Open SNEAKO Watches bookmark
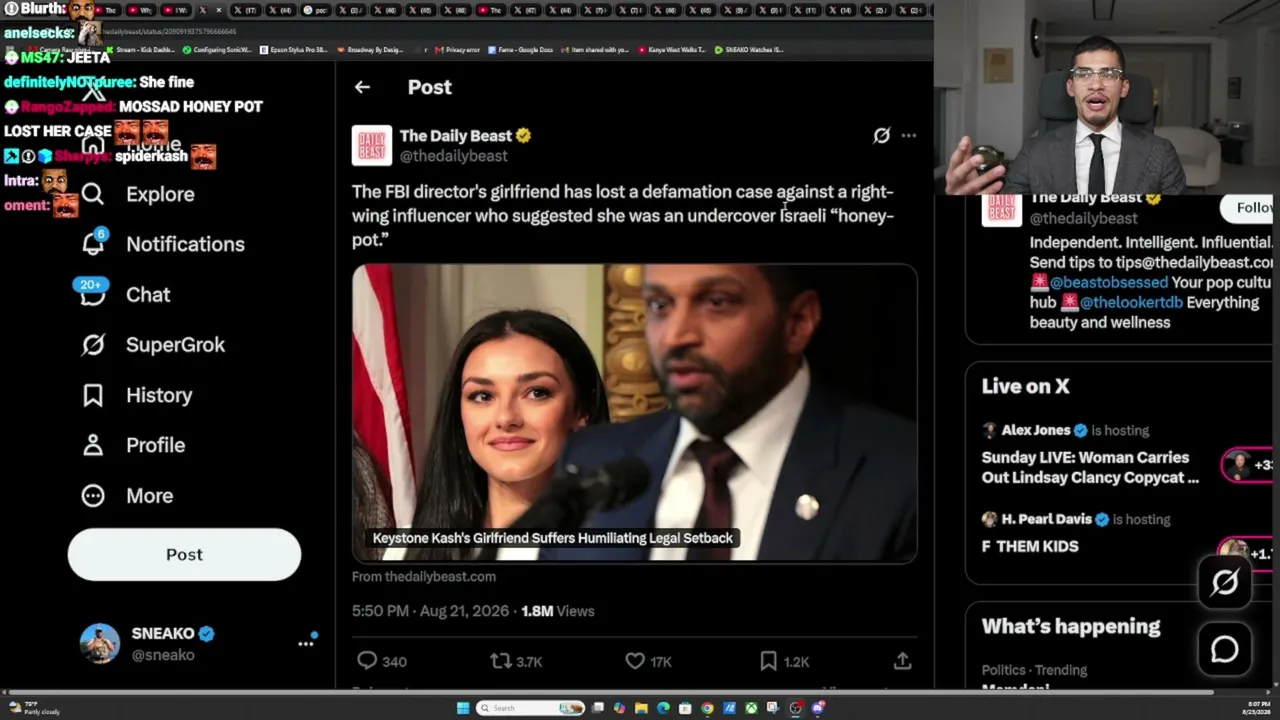Screen dimensions: 1280x720 [x=749, y=49]
